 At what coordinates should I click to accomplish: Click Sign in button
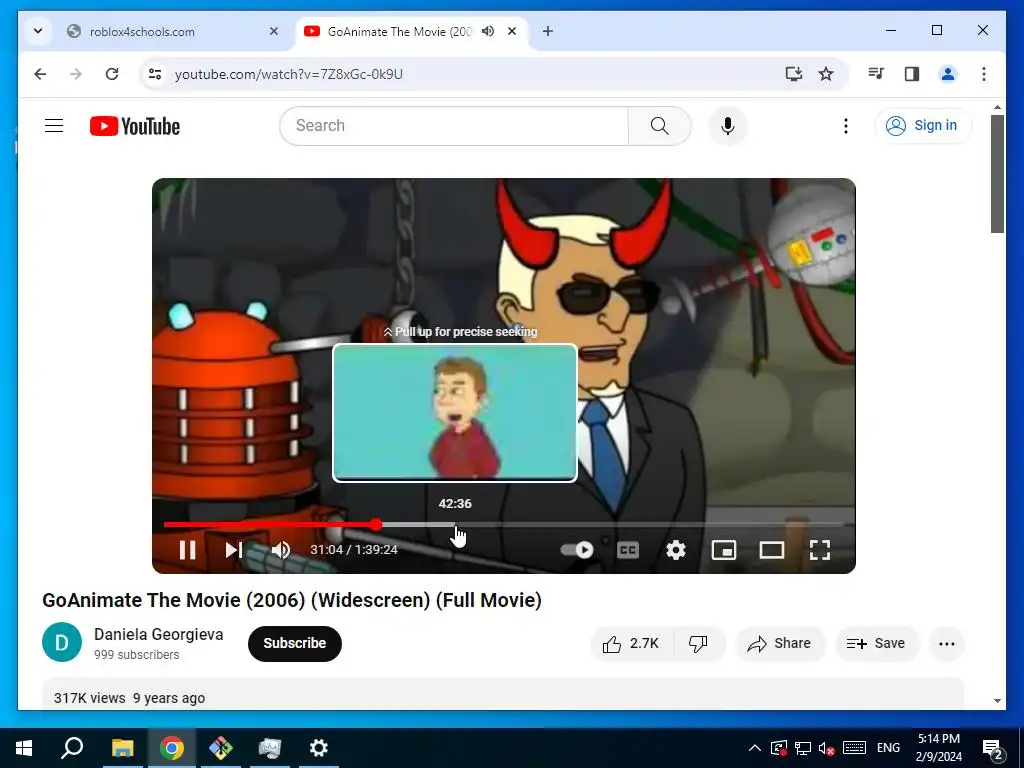pos(923,125)
